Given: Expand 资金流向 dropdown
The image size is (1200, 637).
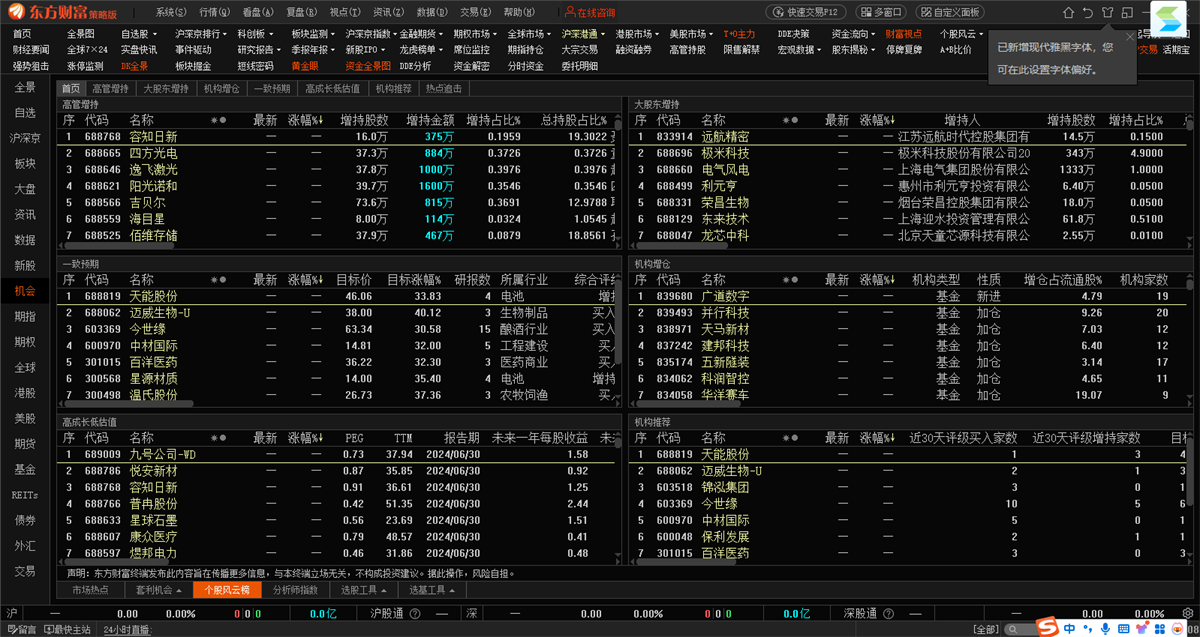Looking at the screenshot, I should click(853, 34).
